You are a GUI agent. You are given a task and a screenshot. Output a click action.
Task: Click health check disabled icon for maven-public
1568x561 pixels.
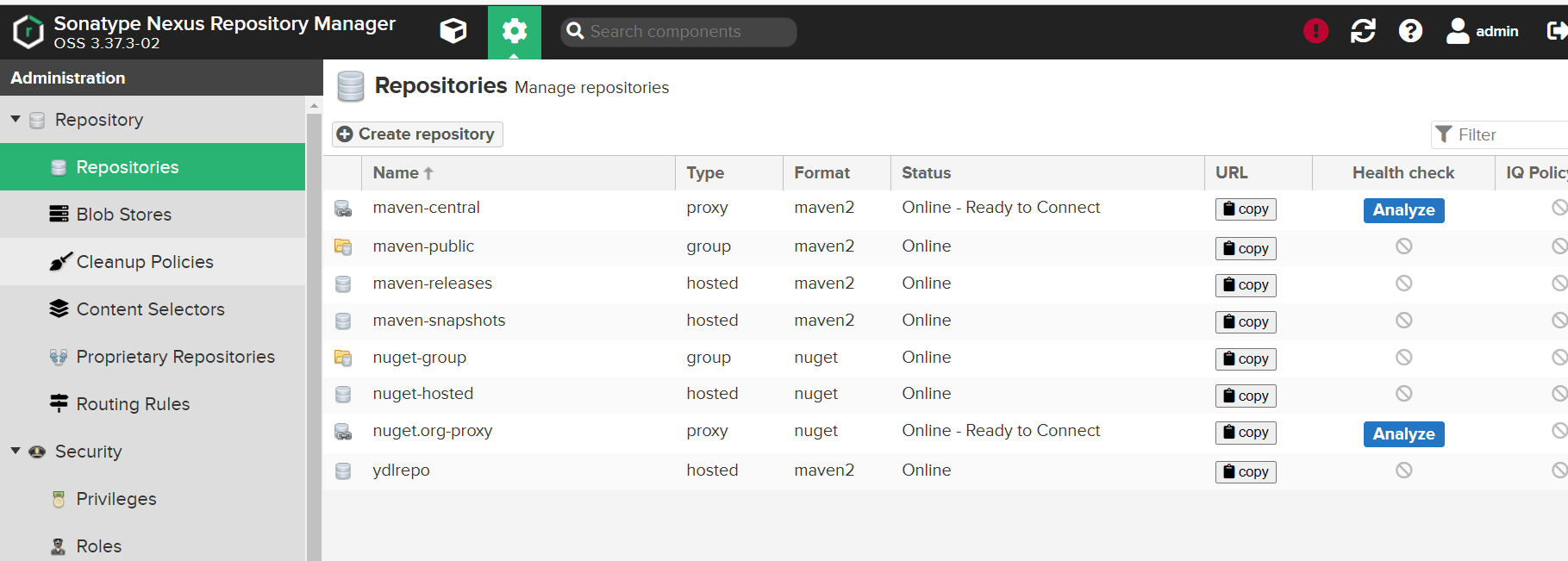tap(1404, 246)
